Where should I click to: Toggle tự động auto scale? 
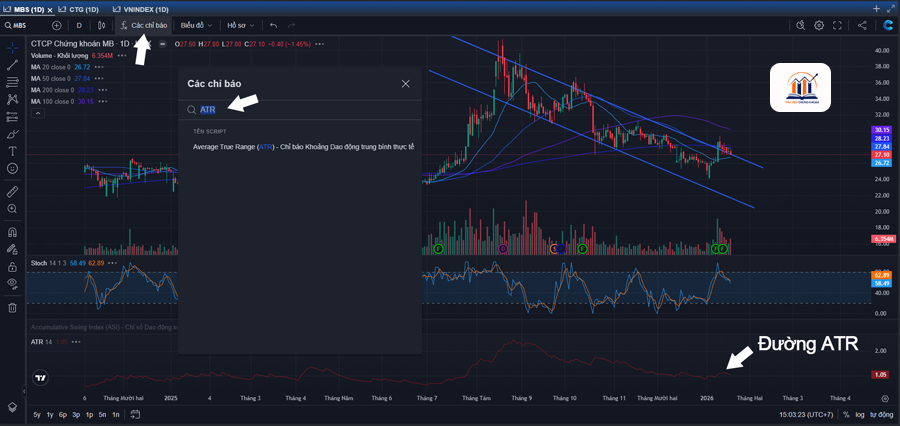click(x=882, y=415)
